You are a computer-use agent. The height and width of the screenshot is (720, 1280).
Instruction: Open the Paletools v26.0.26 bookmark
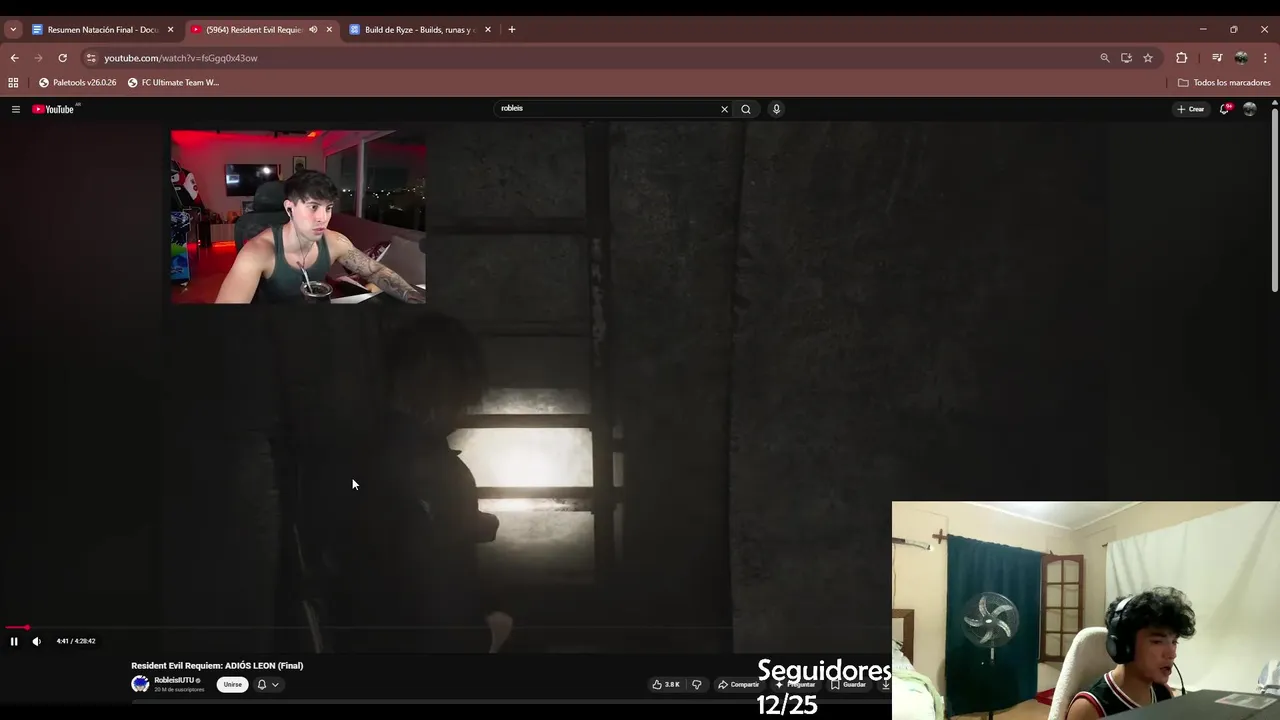(78, 83)
